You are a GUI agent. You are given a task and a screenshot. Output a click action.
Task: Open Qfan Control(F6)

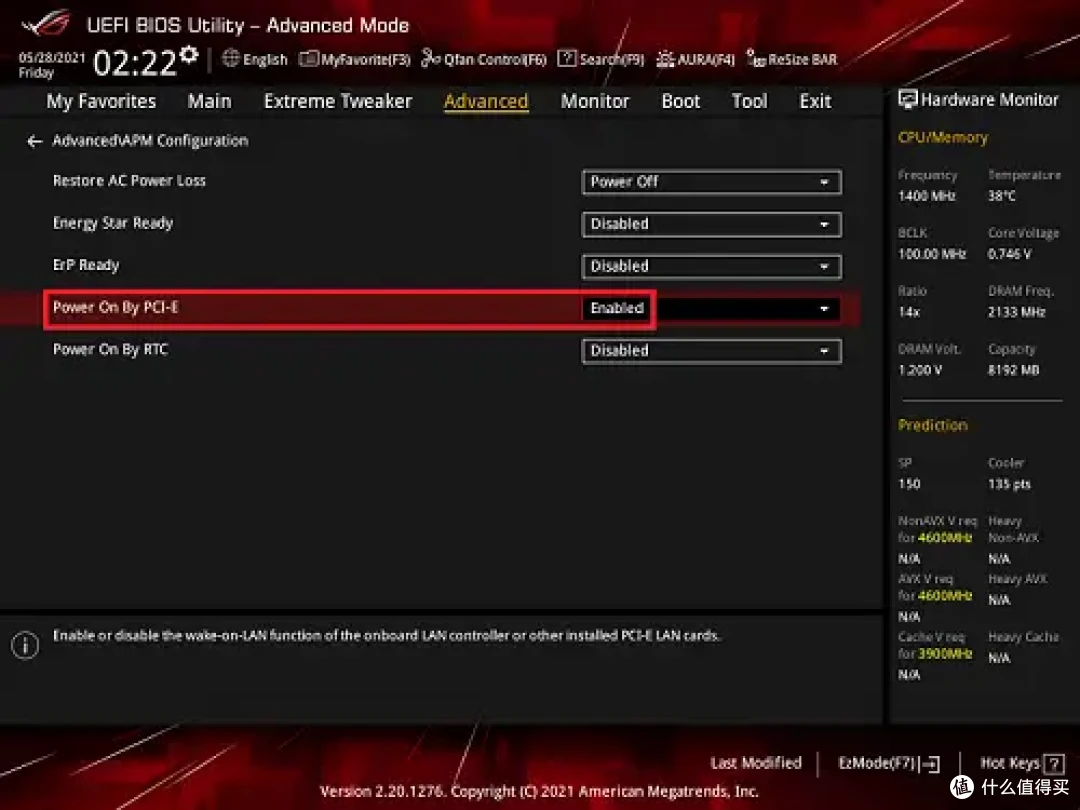point(484,59)
